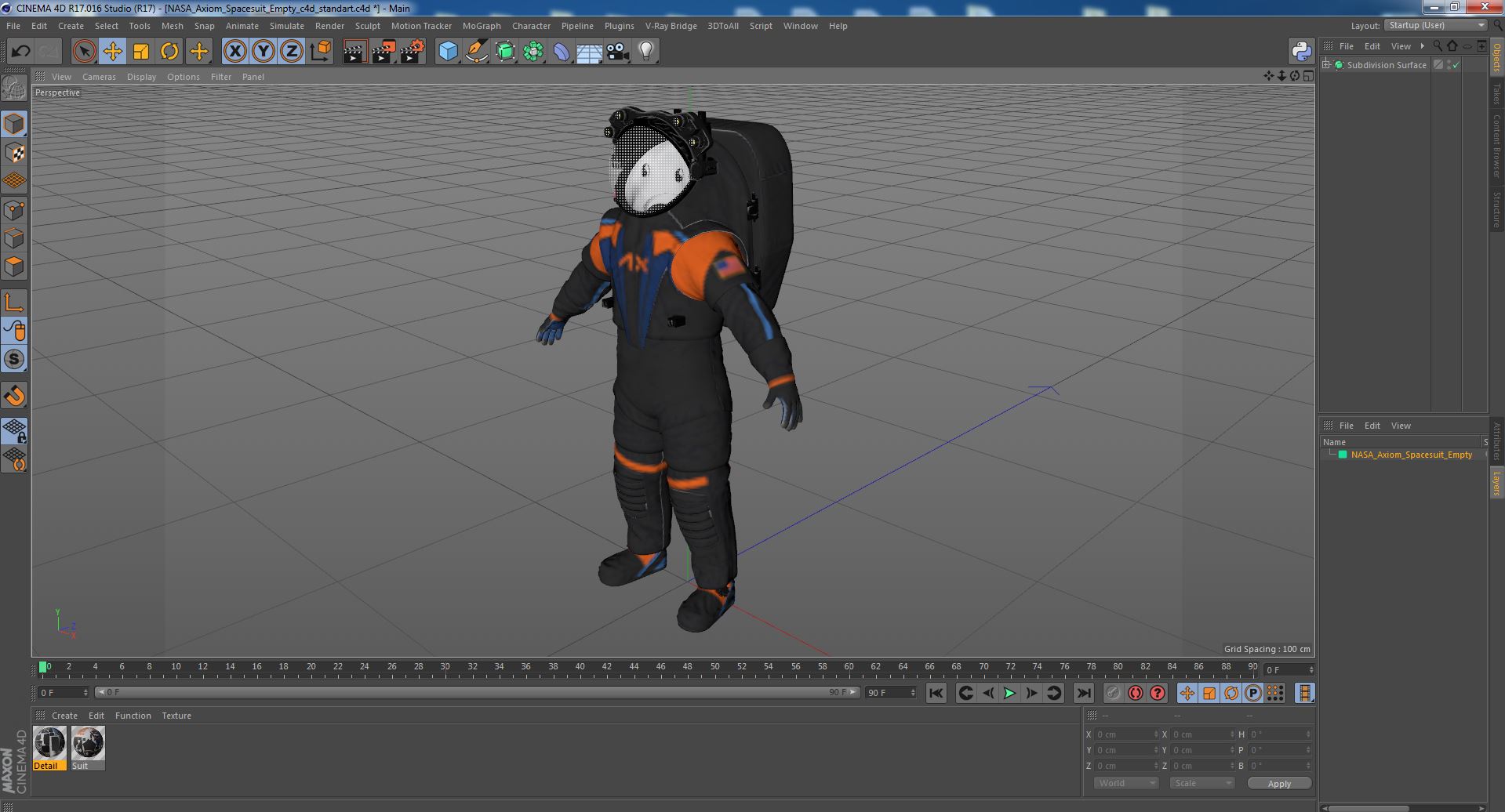
Task: Add a Cube primitive object
Action: pyautogui.click(x=448, y=52)
